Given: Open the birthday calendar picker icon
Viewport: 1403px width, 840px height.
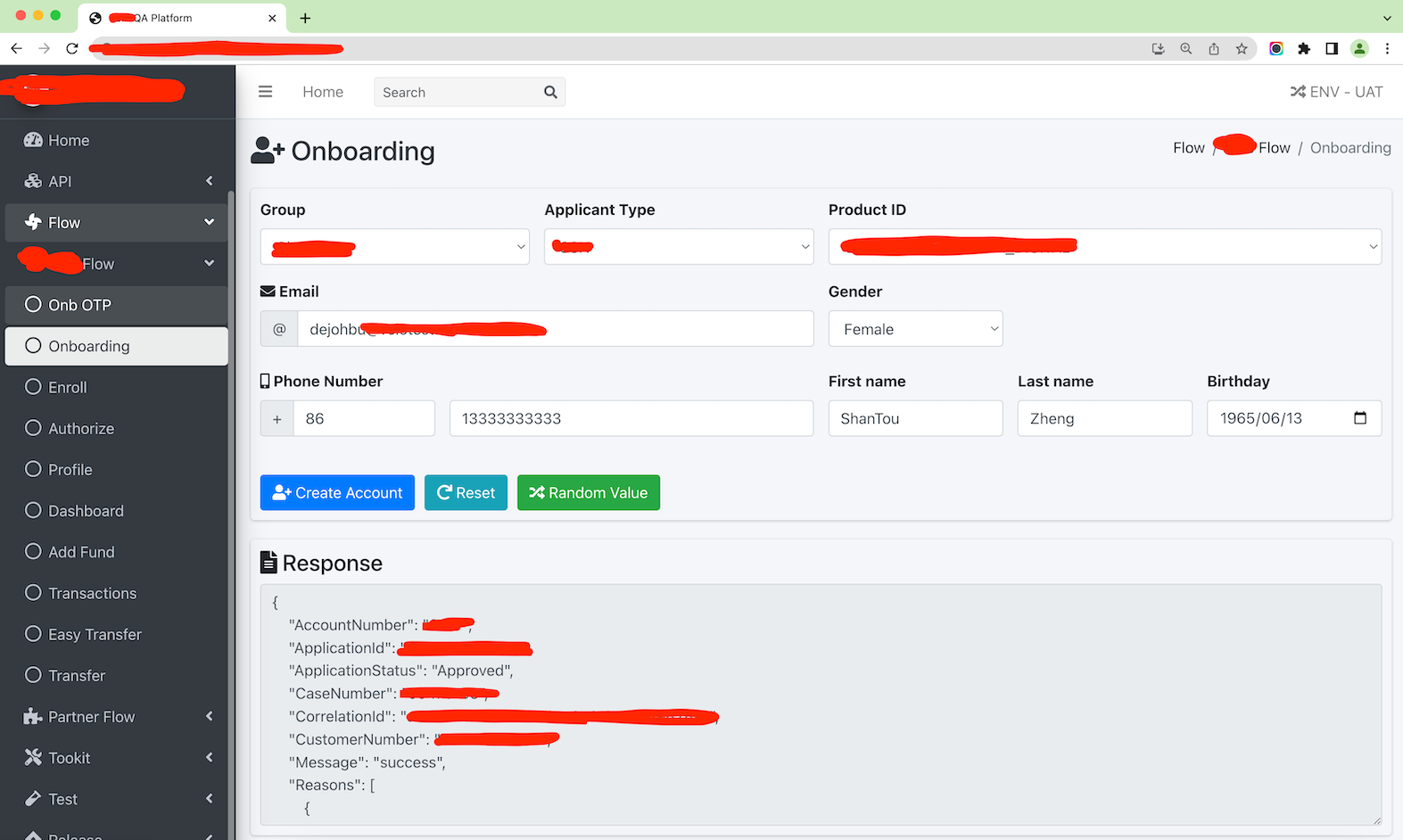Looking at the screenshot, I should [x=1359, y=418].
